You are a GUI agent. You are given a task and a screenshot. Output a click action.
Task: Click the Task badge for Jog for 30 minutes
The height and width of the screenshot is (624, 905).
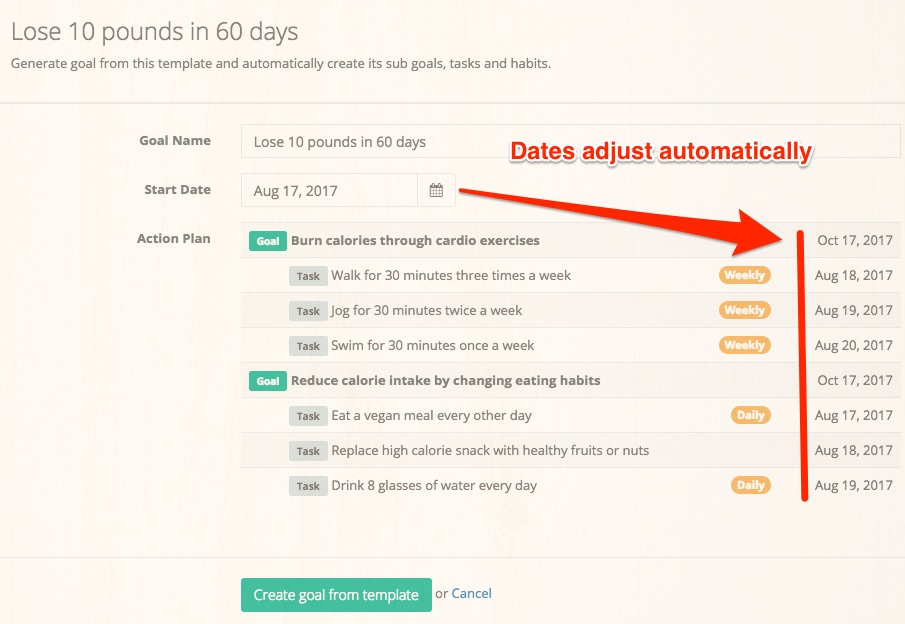point(308,311)
